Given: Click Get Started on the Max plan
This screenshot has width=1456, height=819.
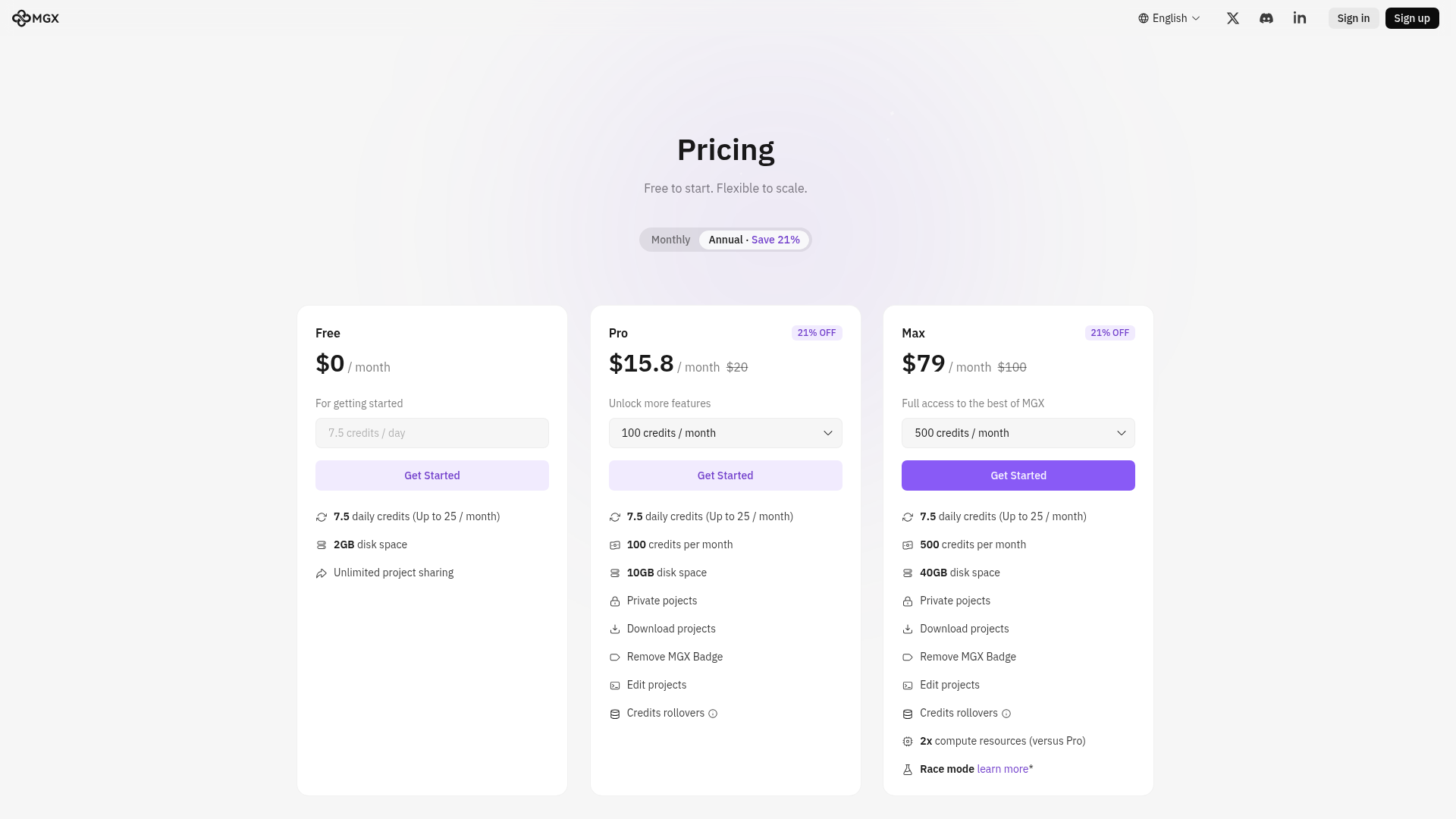Looking at the screenshot, I should [1018, 475].
